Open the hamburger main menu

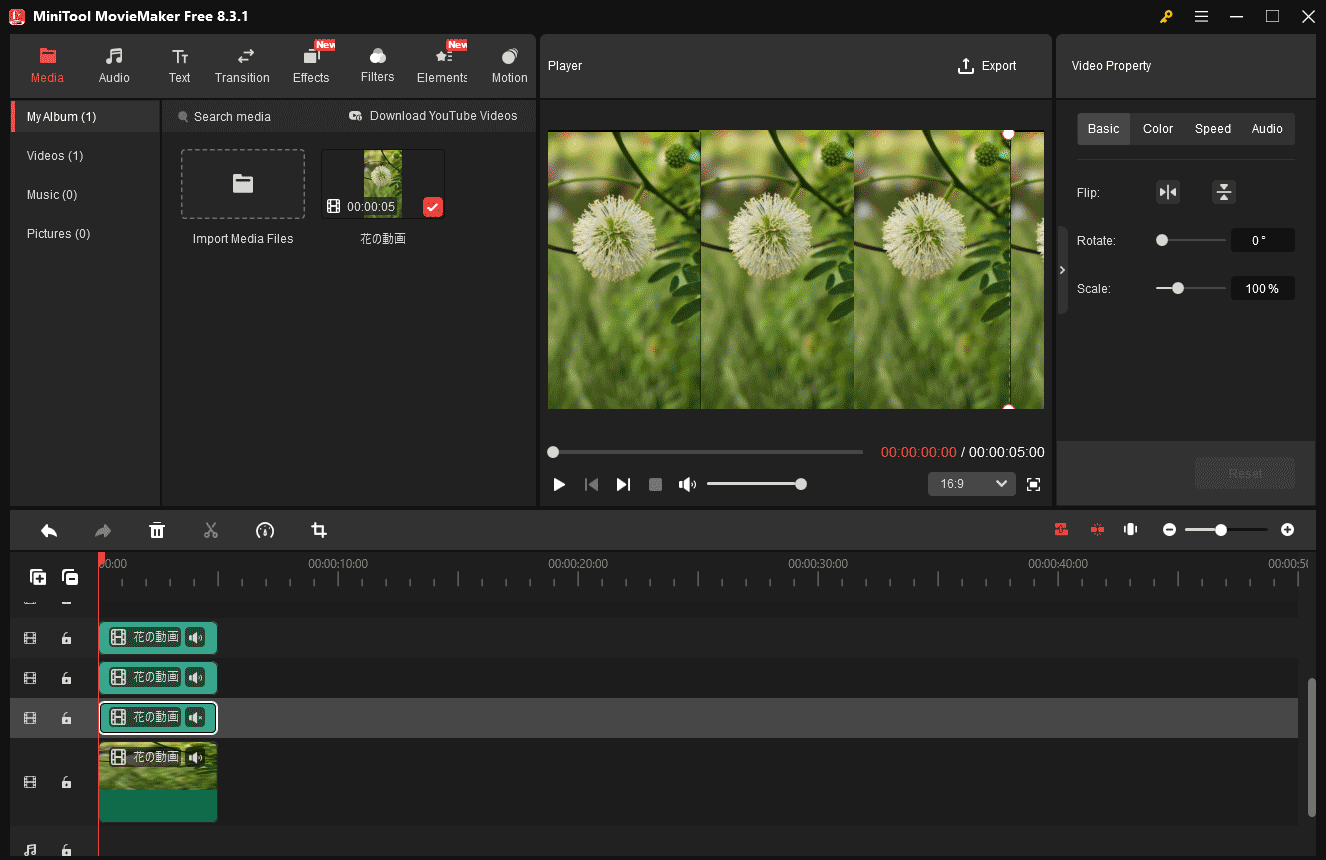point(1201,16)
